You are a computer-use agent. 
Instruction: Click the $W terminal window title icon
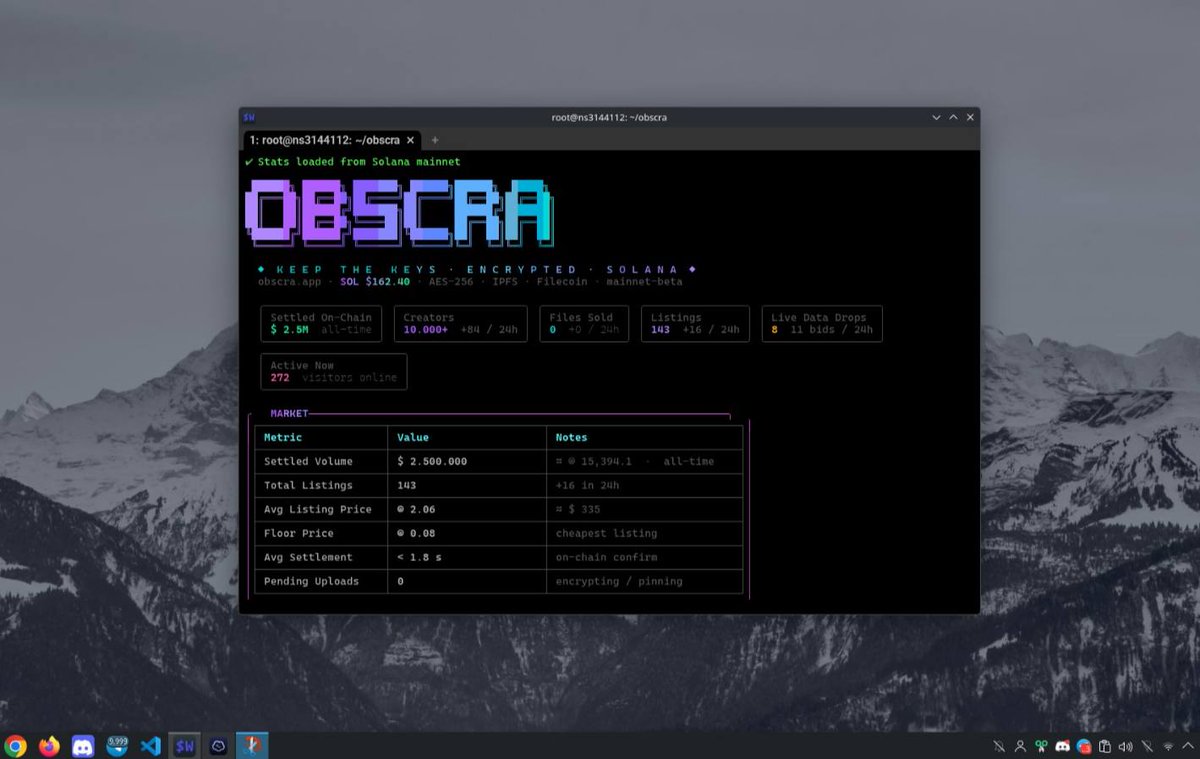[x=249, y=117]
